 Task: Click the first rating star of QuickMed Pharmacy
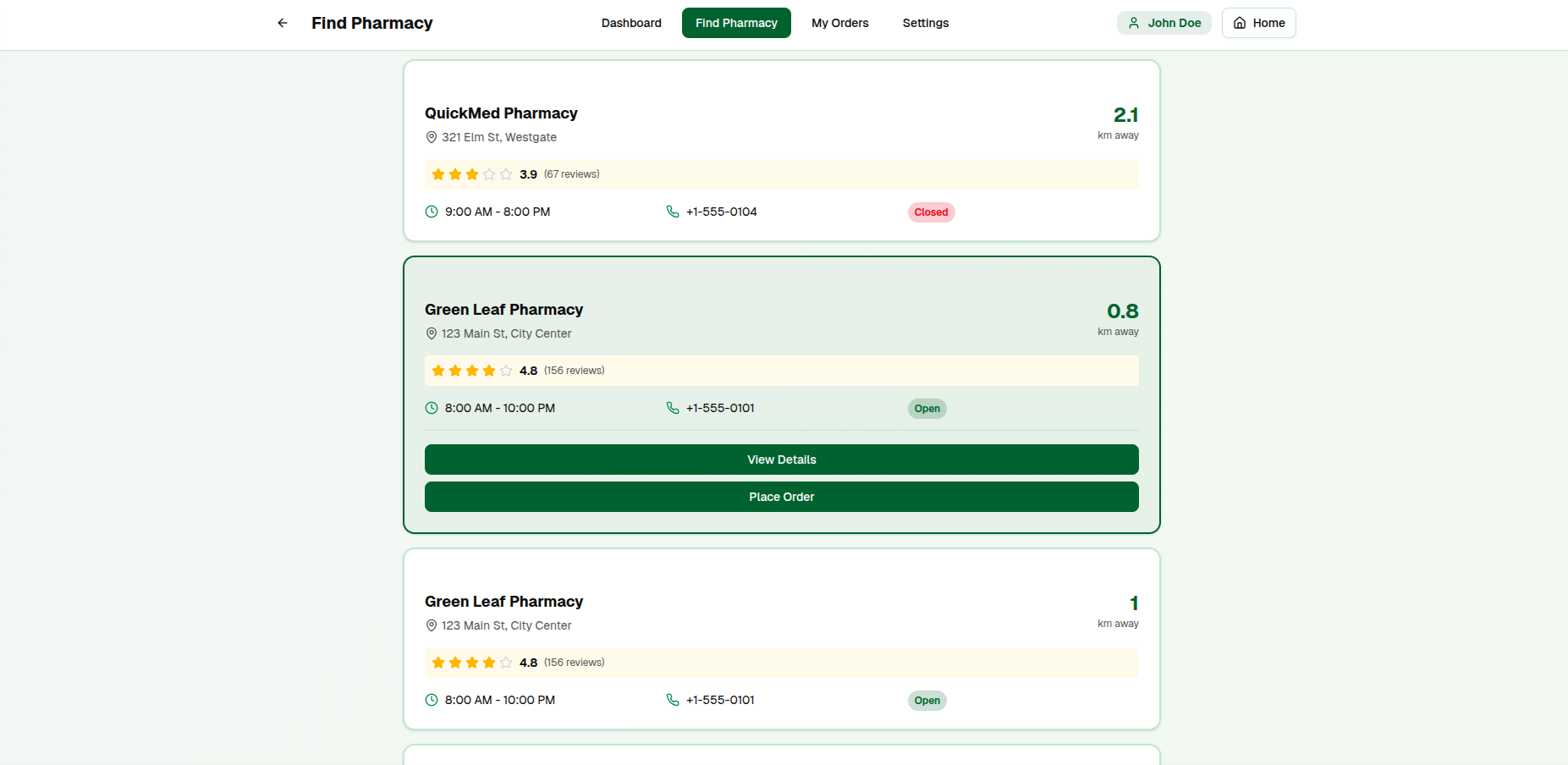click(x=438, y=174)
